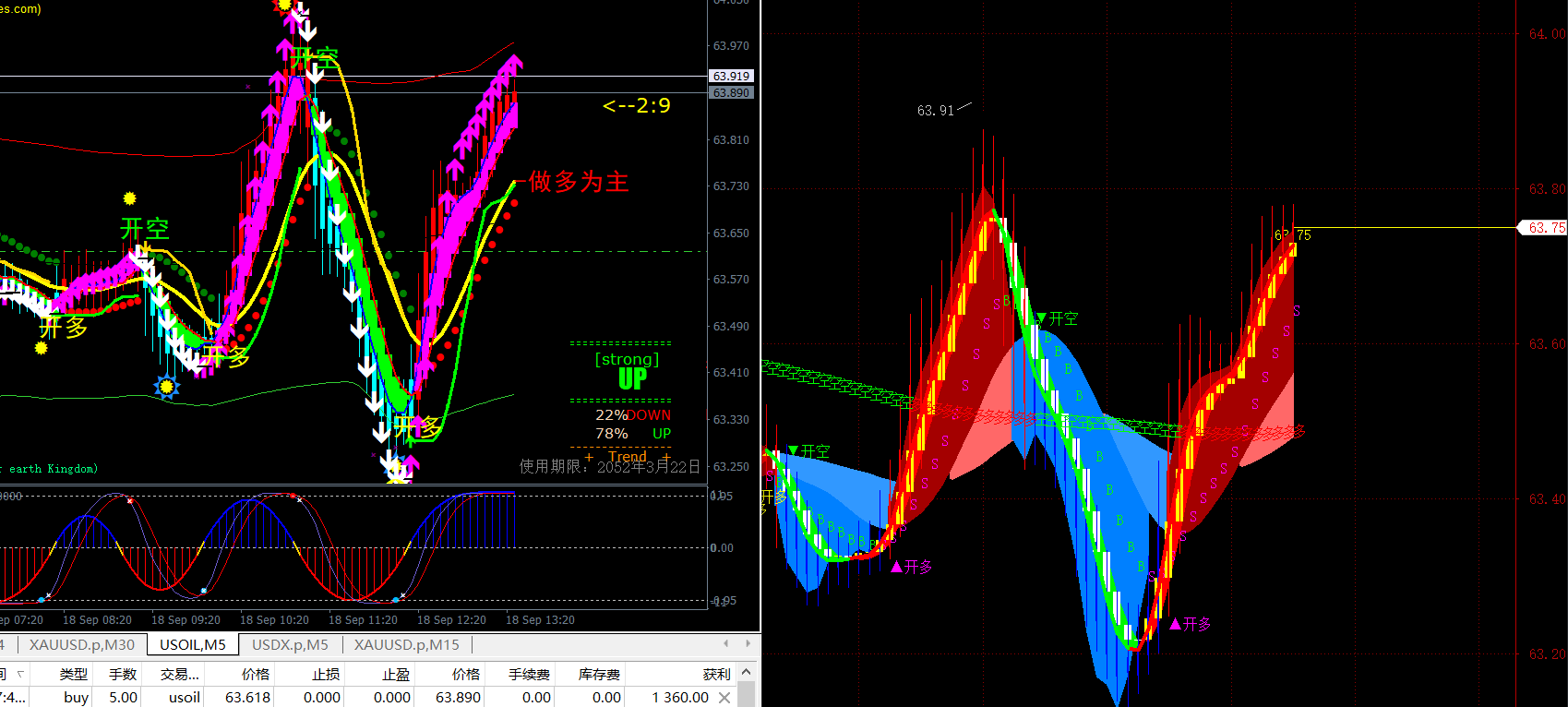Select the profit value 1 360.00
Image resolution: width=1568 pixels, height=707 pixels.
(x=680, y=697)
